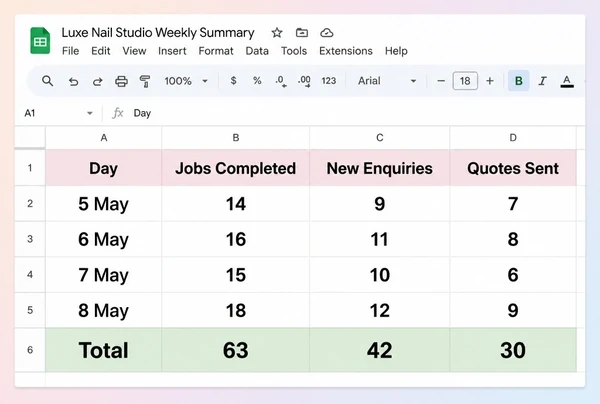
Task: Select the Quotes Sent header cell
Action: coord(513,168)
